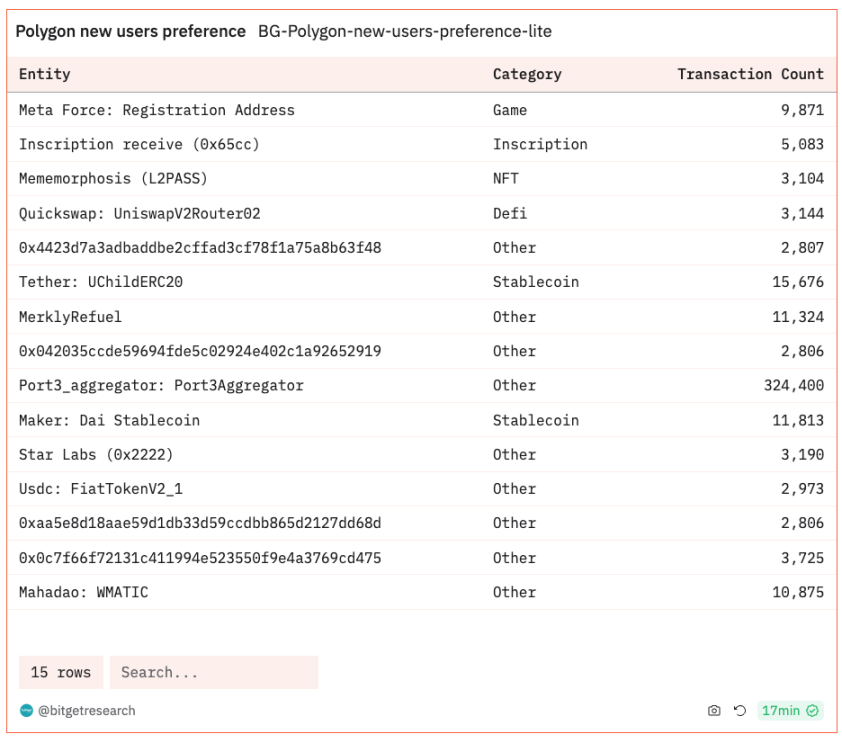
Task: Click the bitgetresearch avatar icon
Action: (x=27, y=711)
